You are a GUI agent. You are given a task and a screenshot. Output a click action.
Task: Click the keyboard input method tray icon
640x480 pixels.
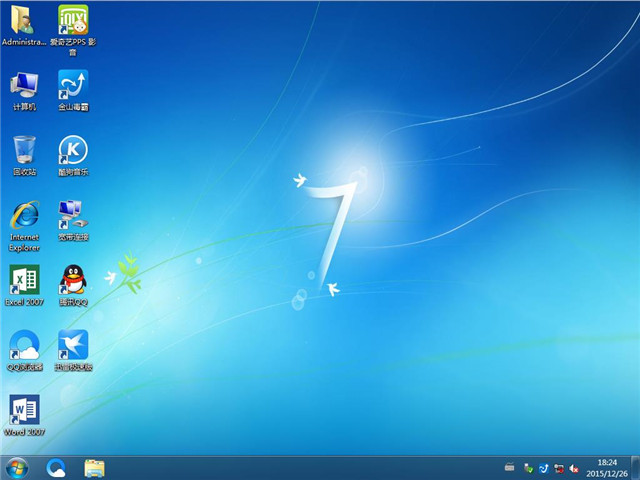509,467
